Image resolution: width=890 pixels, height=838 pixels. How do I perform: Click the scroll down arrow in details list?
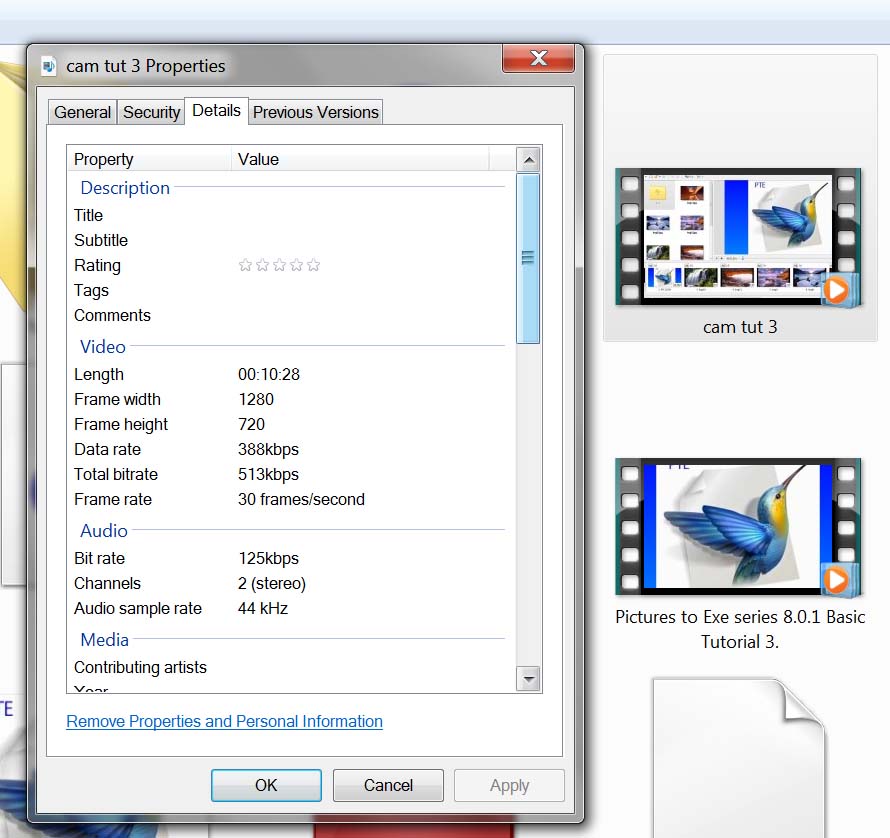tap(528, 678)
